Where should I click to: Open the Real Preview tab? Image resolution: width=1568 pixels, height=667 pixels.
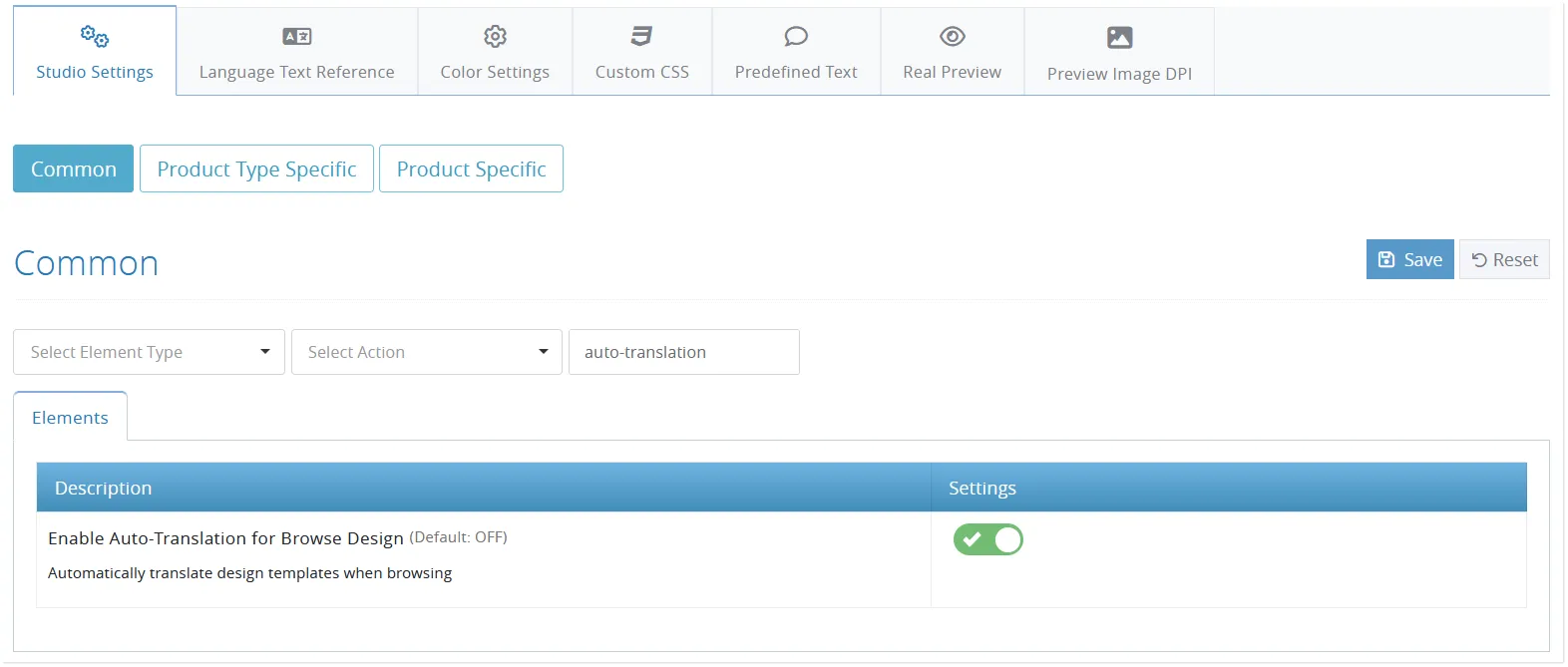(x=953, y=52)
